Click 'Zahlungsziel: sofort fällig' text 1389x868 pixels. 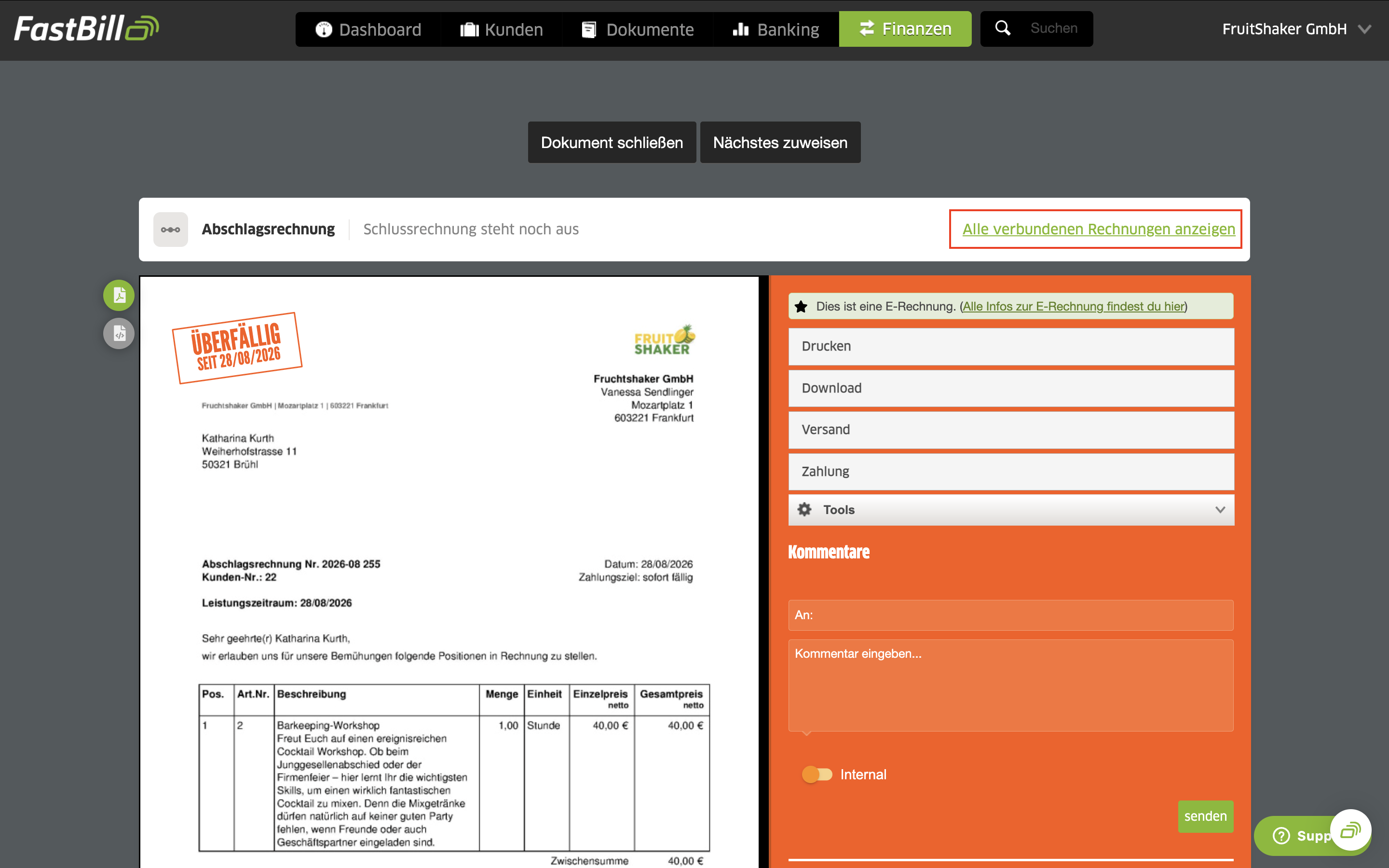pos(635,577)
